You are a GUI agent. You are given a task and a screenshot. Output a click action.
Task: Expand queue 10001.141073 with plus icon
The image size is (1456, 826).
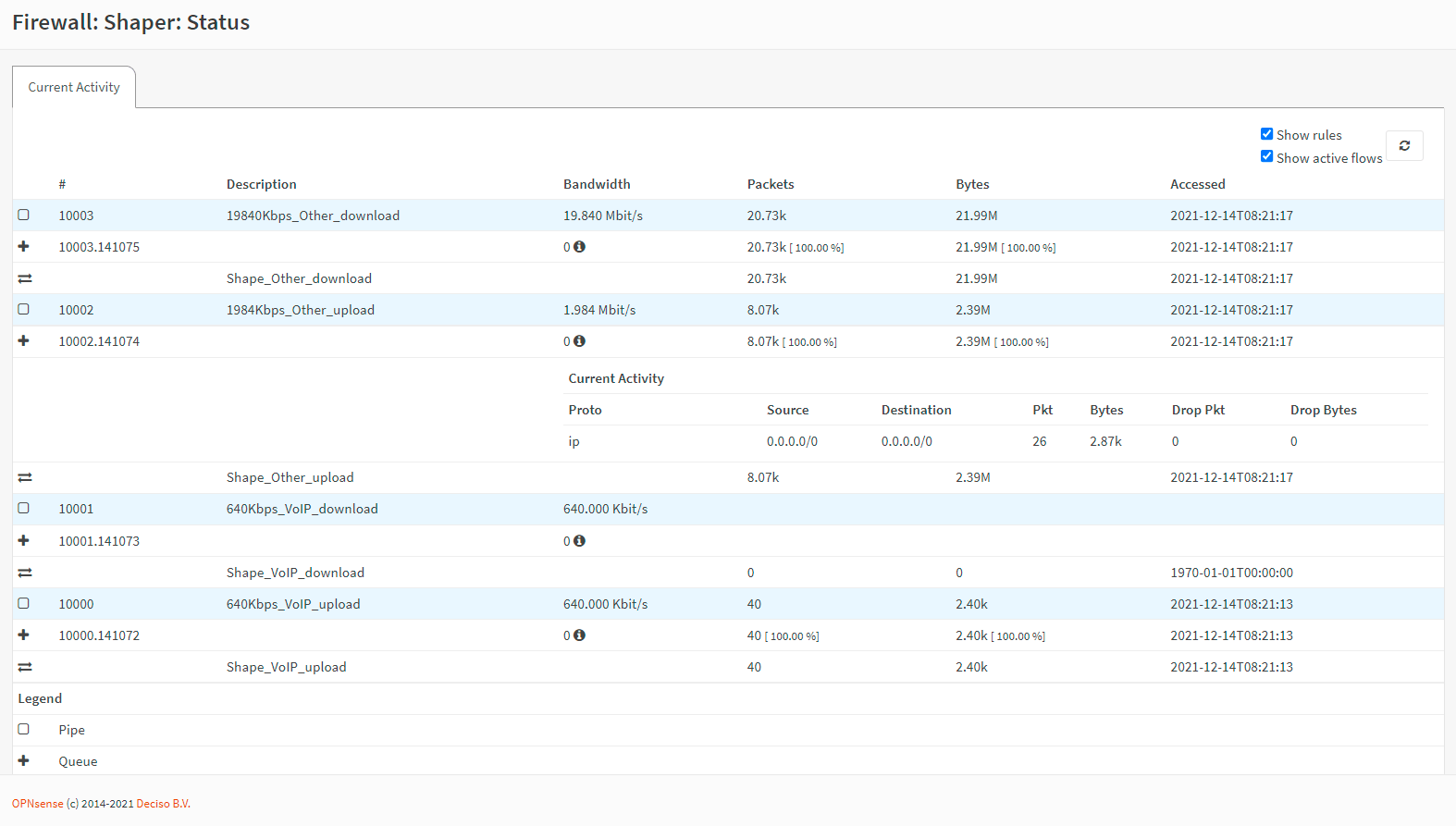(x=24, y=541)
